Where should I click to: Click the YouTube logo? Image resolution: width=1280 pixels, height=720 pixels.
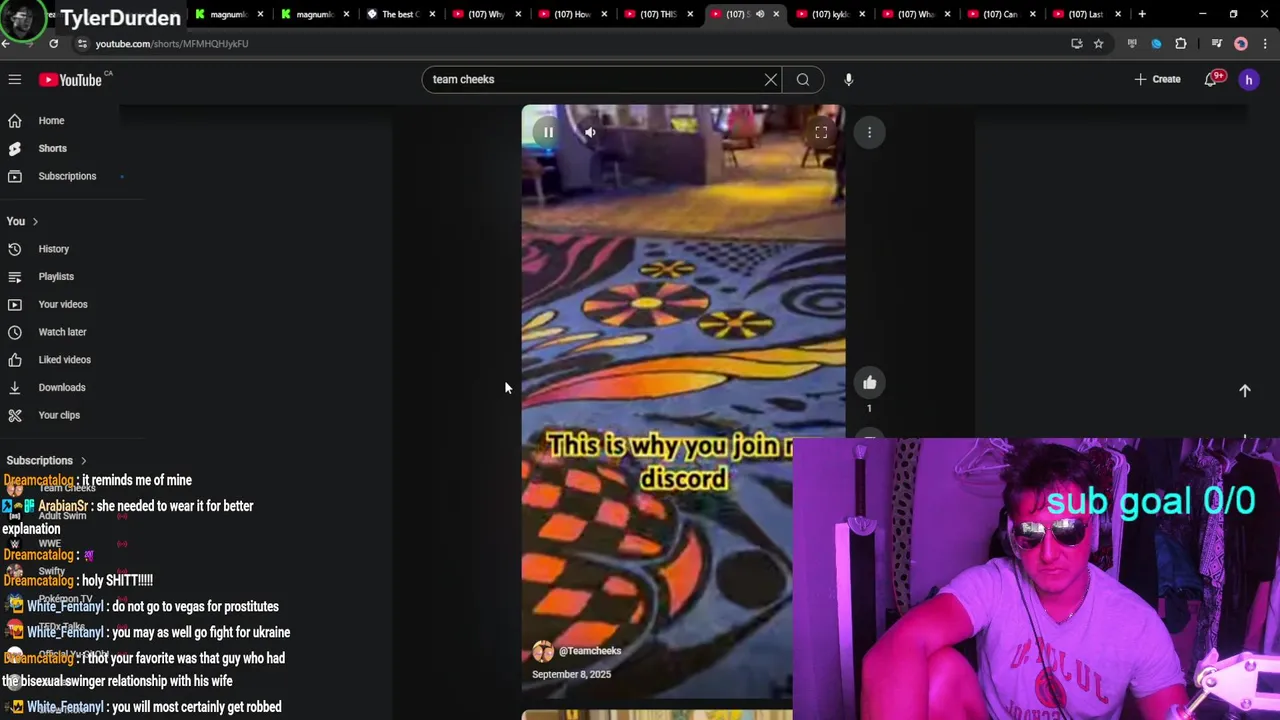coord(71,80)
